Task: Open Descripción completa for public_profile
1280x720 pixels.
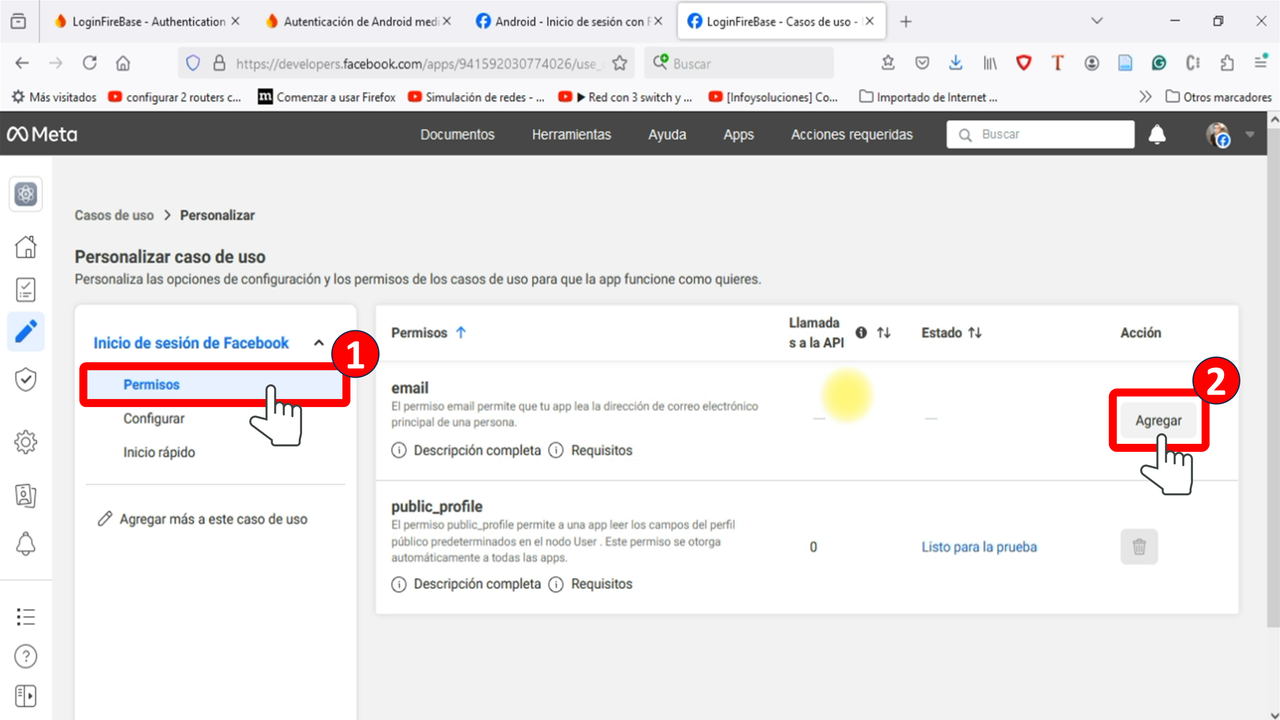Action: pos(466,584)
